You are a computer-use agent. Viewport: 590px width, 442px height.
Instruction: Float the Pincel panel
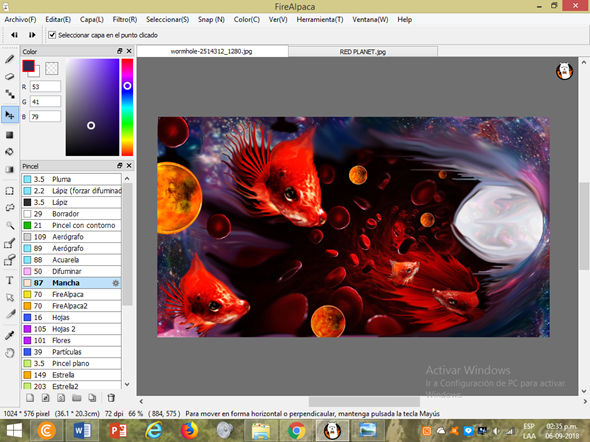(x=120, y=166)
